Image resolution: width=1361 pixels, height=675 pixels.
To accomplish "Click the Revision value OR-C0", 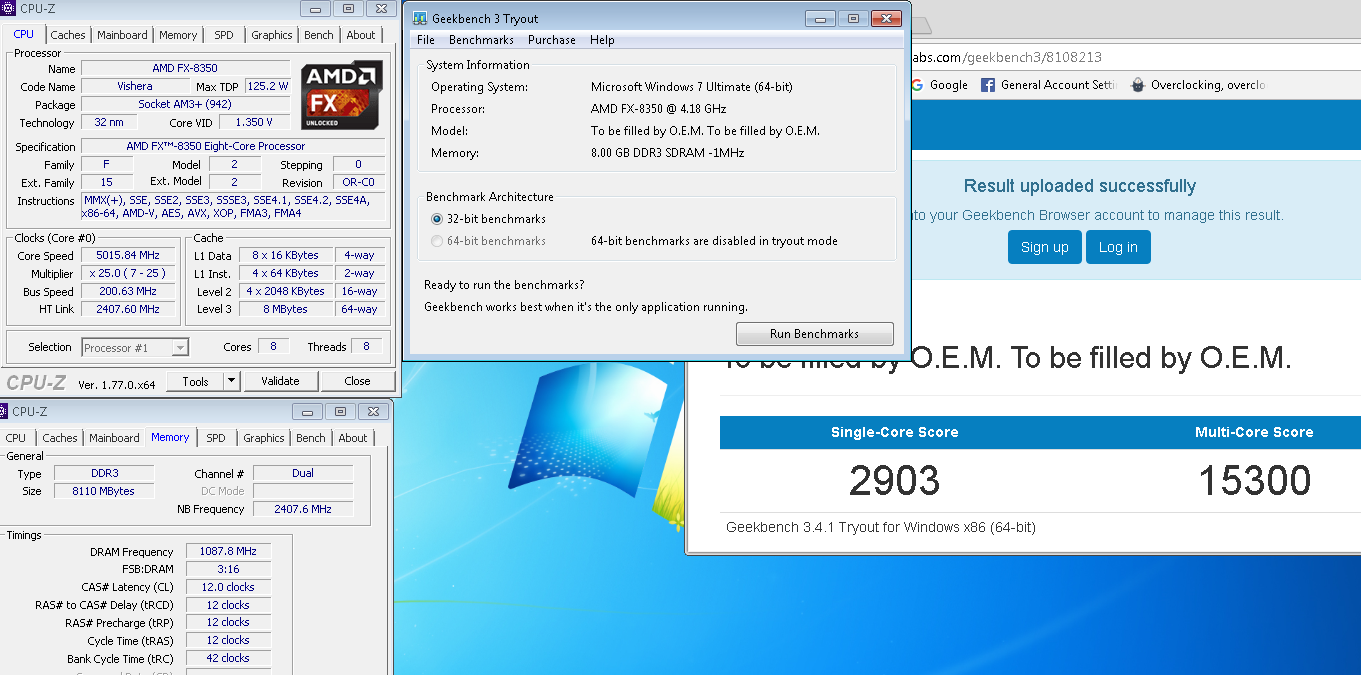I will (x=358, y=183).
